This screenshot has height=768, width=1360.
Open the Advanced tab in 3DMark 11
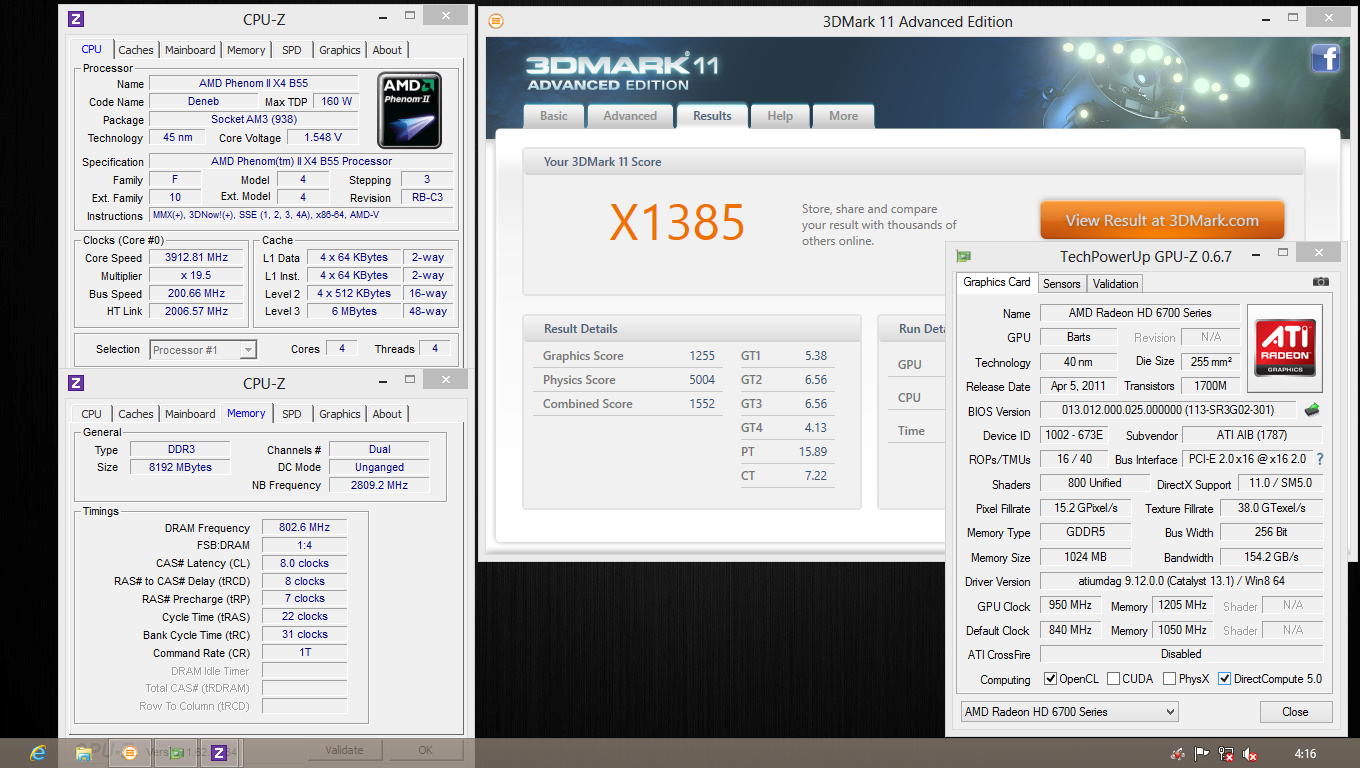click(630, 116)
